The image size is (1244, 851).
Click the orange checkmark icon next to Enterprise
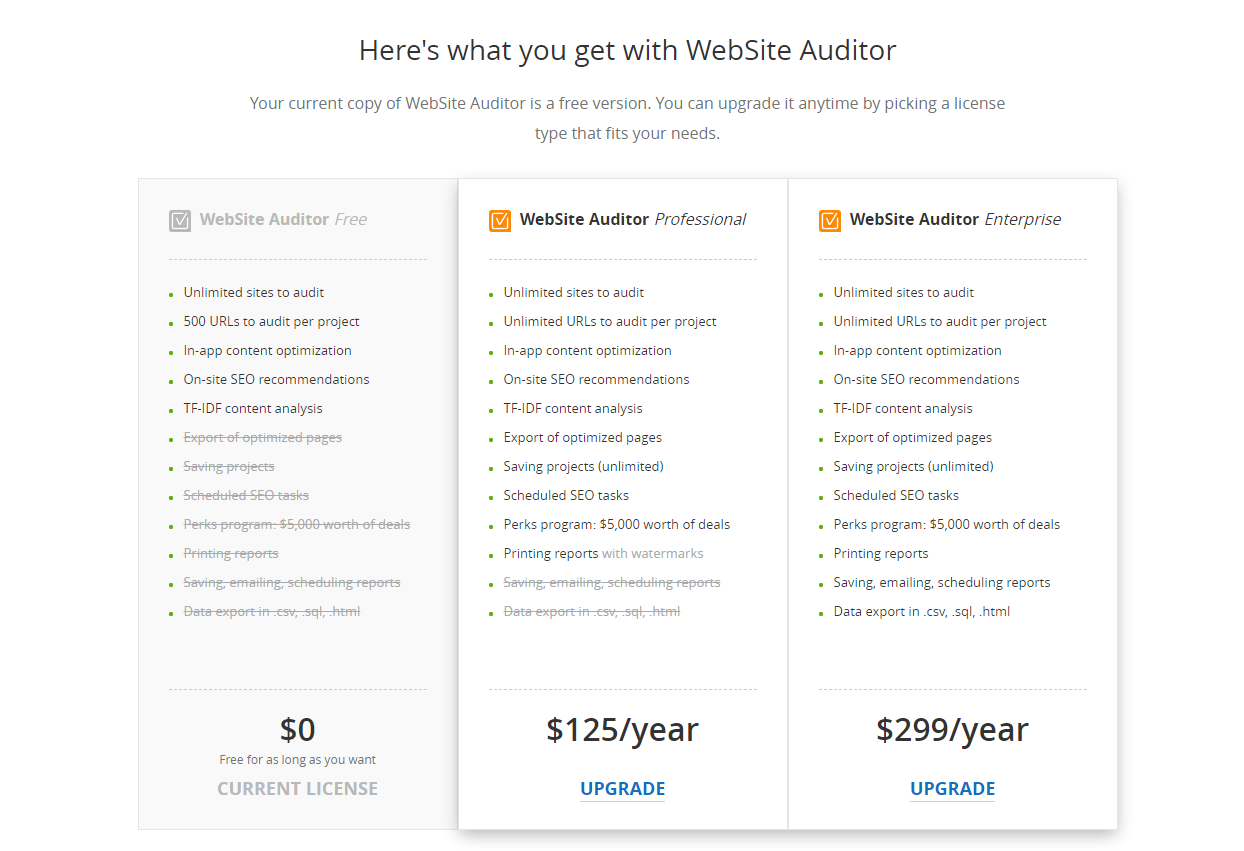pyautogui.click(x=830, y=220)
